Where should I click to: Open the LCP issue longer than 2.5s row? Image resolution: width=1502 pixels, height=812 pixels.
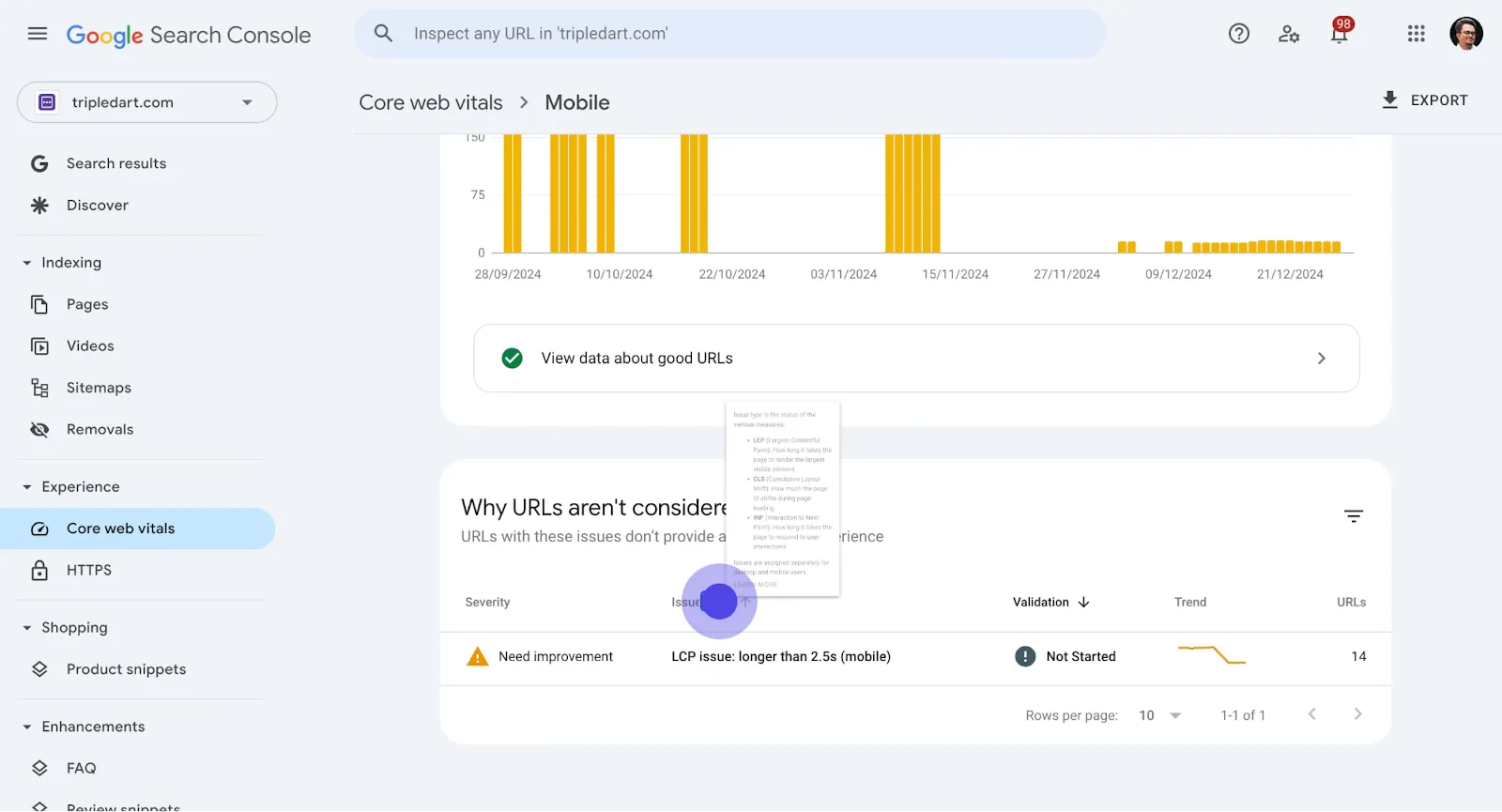pos(915,657)
